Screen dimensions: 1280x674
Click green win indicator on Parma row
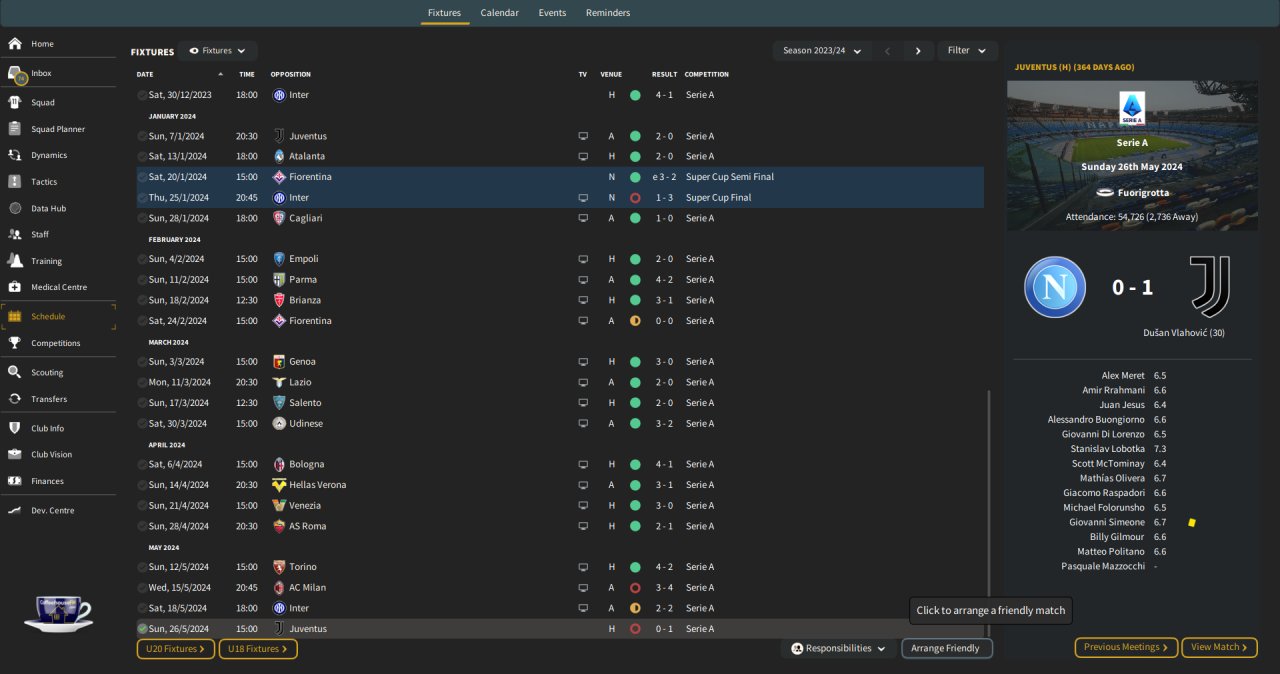[x=635, y=280]
